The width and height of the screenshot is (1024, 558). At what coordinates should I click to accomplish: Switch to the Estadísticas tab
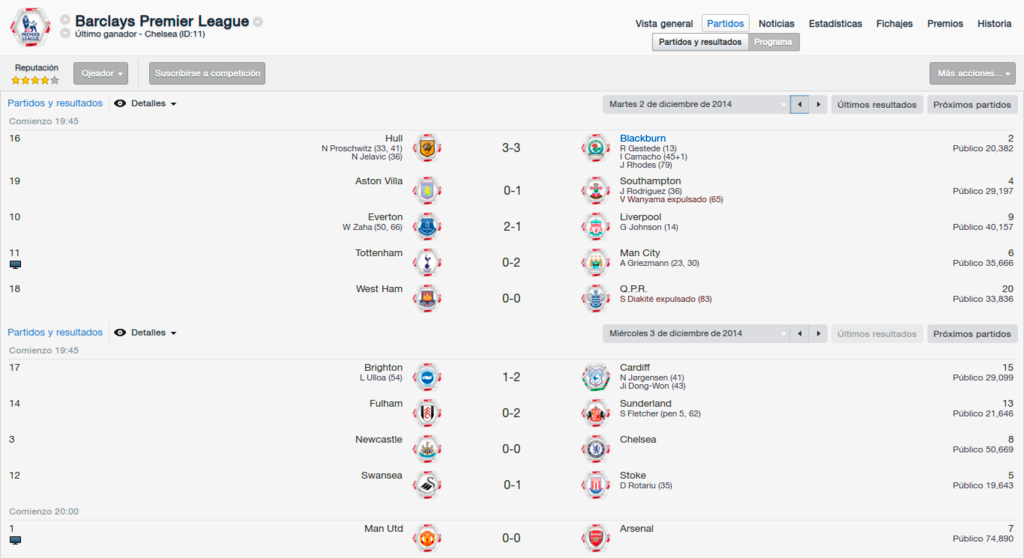[835, 24]
